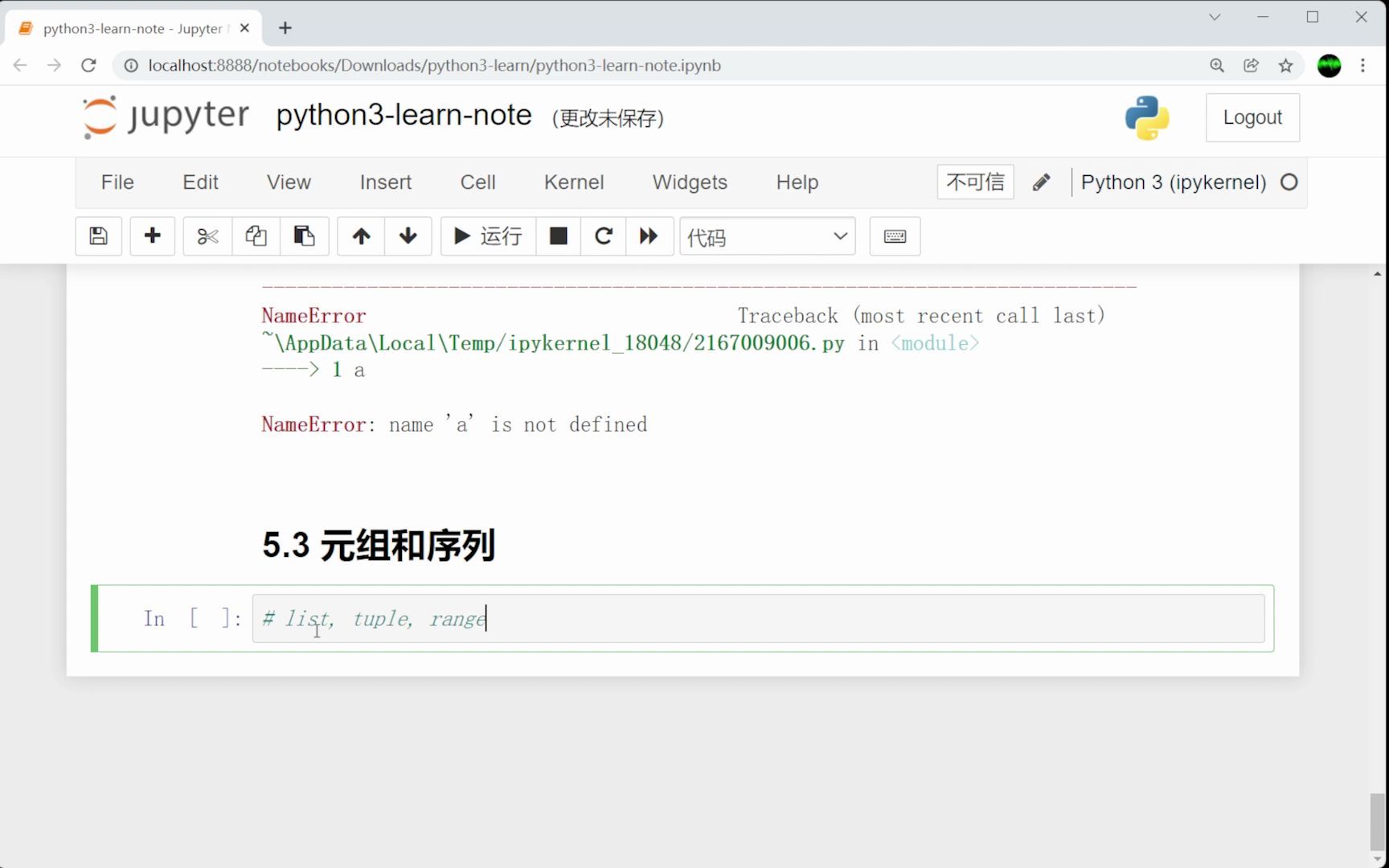The width and height of the screenshot is (1389, 868).
Task: Click the pencil edit mode indicator
Action: coord(1041,182)
